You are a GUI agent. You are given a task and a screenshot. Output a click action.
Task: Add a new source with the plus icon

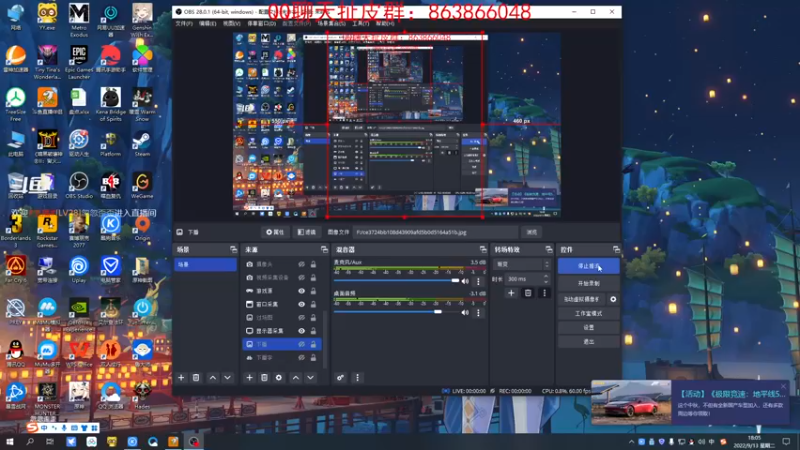[249, 378]
